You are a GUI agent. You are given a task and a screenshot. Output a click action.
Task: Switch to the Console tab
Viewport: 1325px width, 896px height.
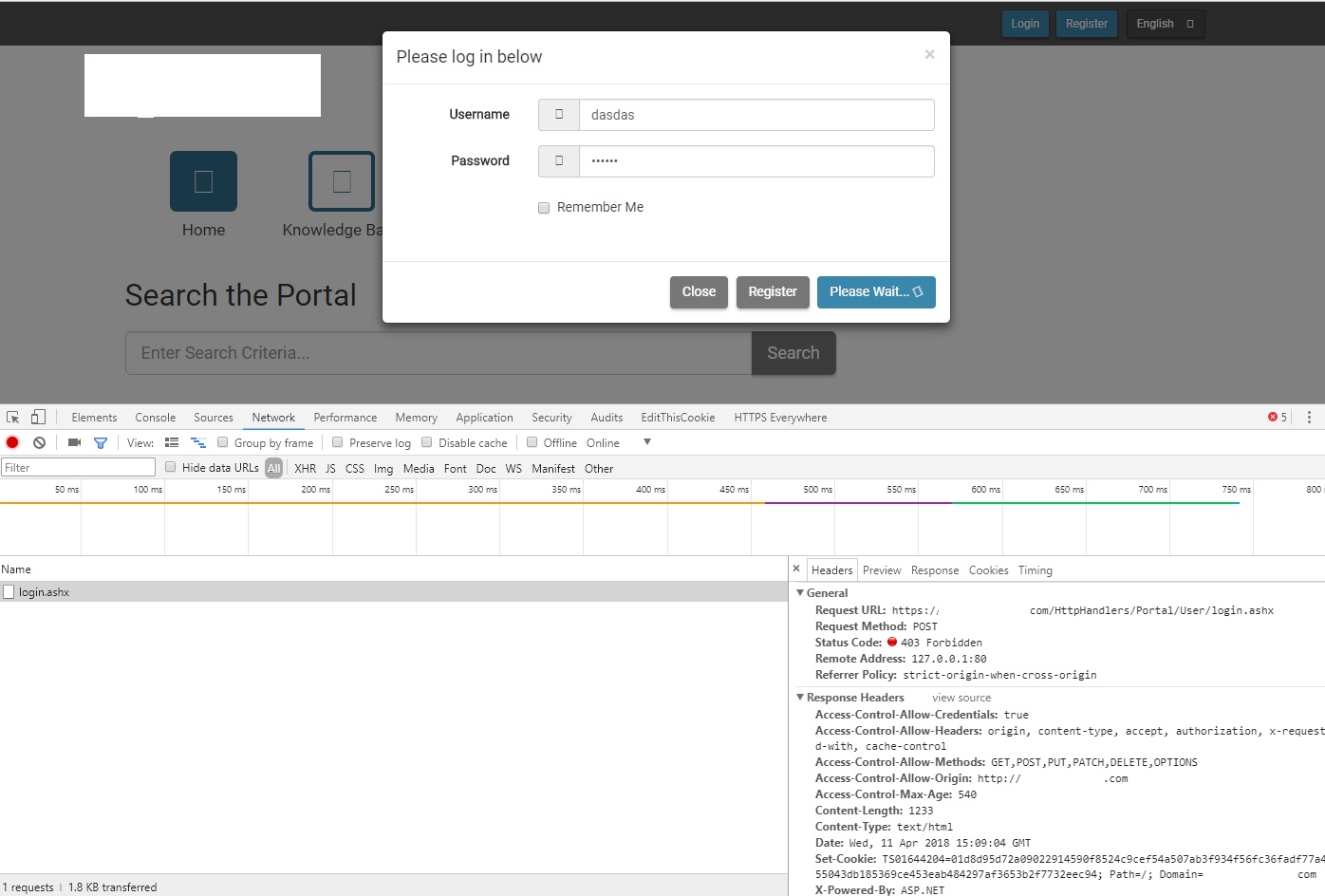click(x=155, y=418)
